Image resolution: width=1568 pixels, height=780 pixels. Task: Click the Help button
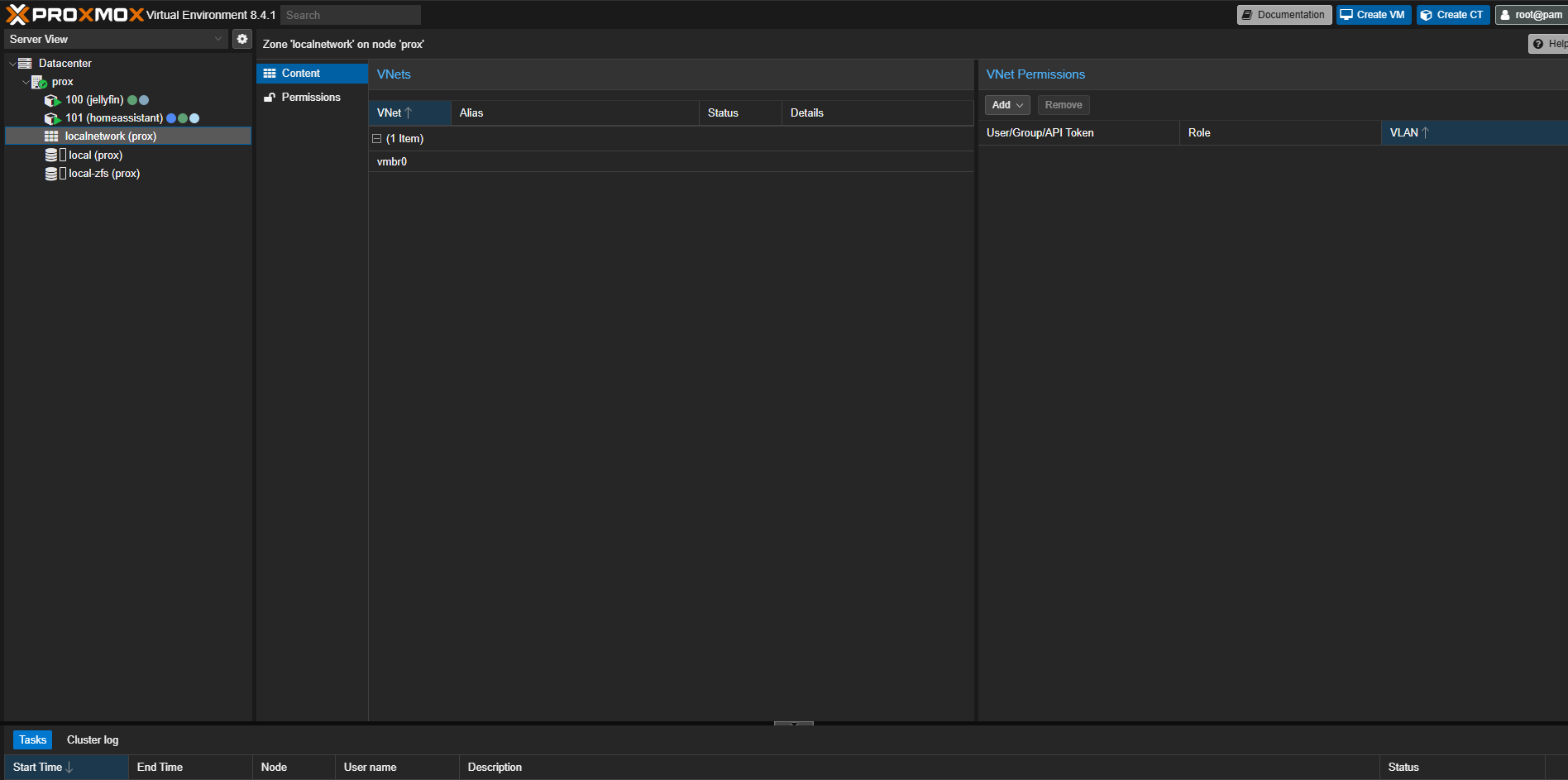(x=1548, y=44)
